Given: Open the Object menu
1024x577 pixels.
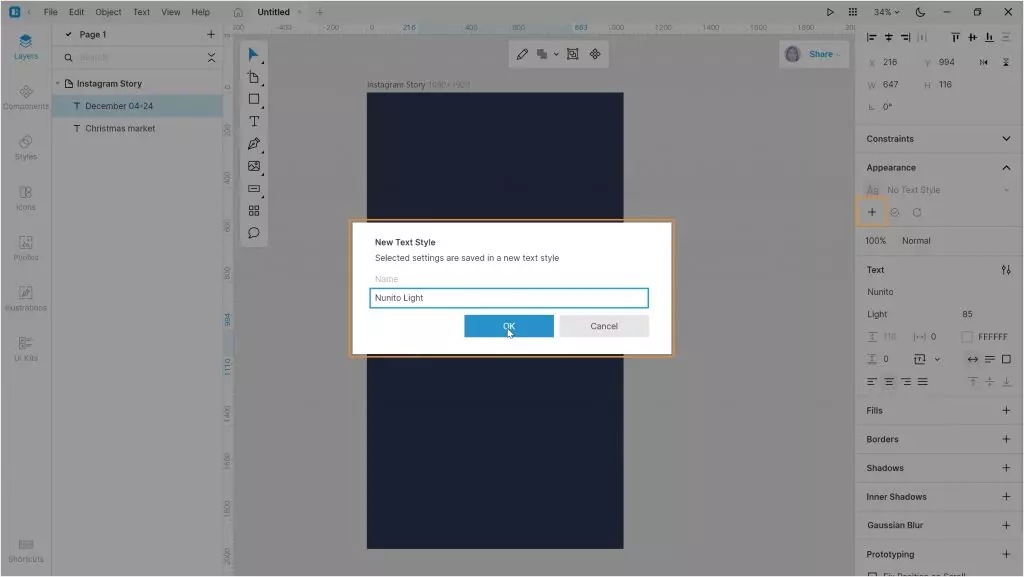Looking at the screenshot, I should pos(108,12).
